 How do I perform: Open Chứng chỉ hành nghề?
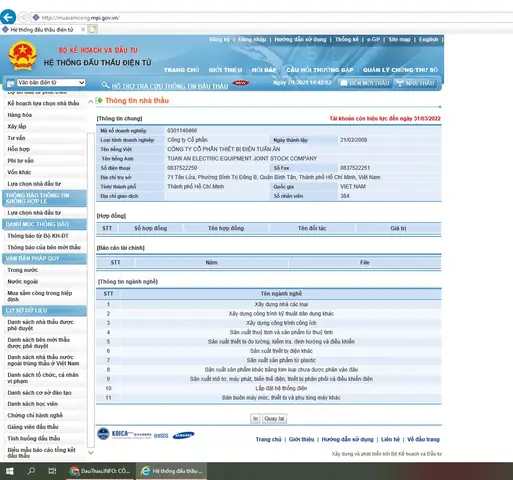(x=35, y=415)
